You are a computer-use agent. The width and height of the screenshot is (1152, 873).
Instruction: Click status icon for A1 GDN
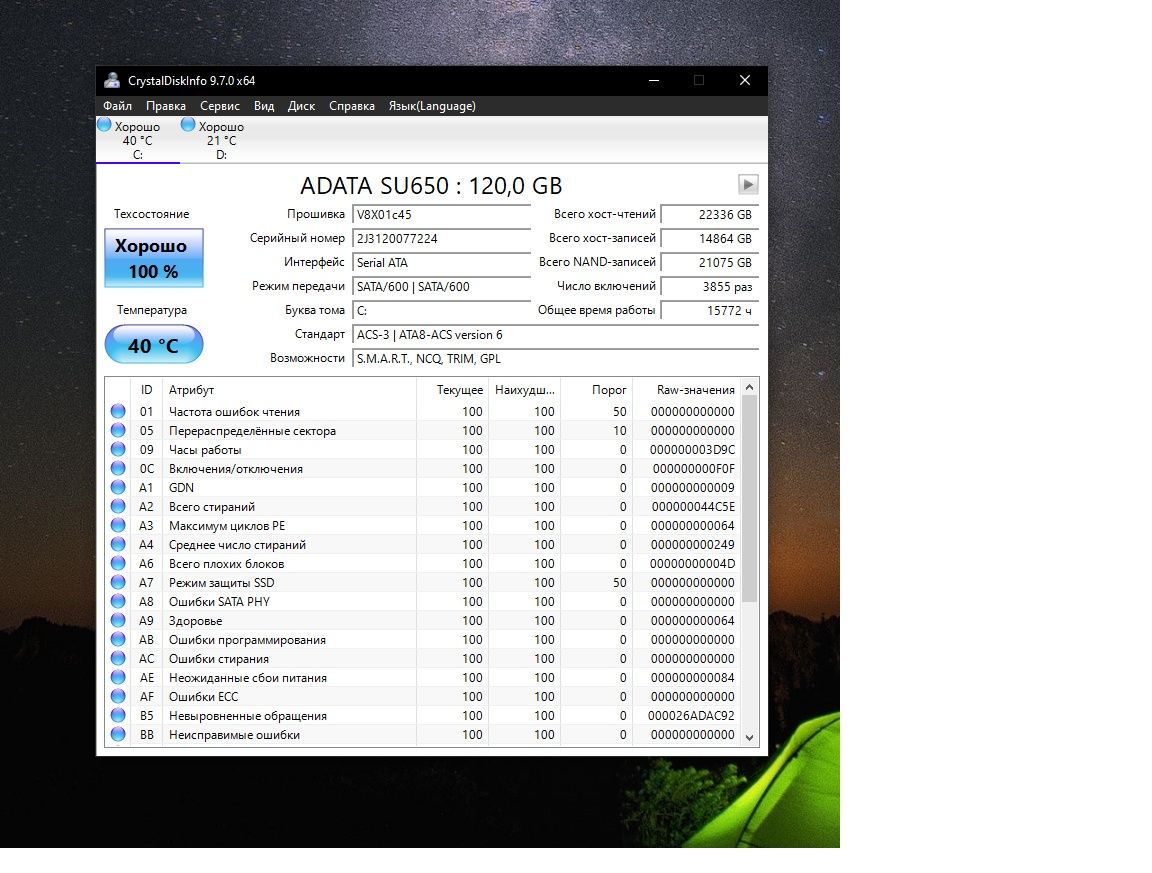click(118, 487)
